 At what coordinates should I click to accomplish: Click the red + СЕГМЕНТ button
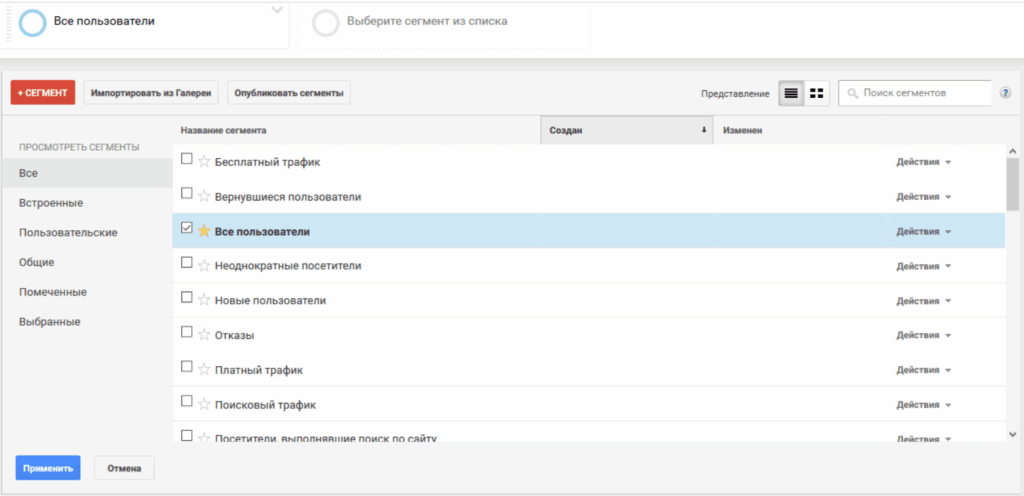point(43,93)
